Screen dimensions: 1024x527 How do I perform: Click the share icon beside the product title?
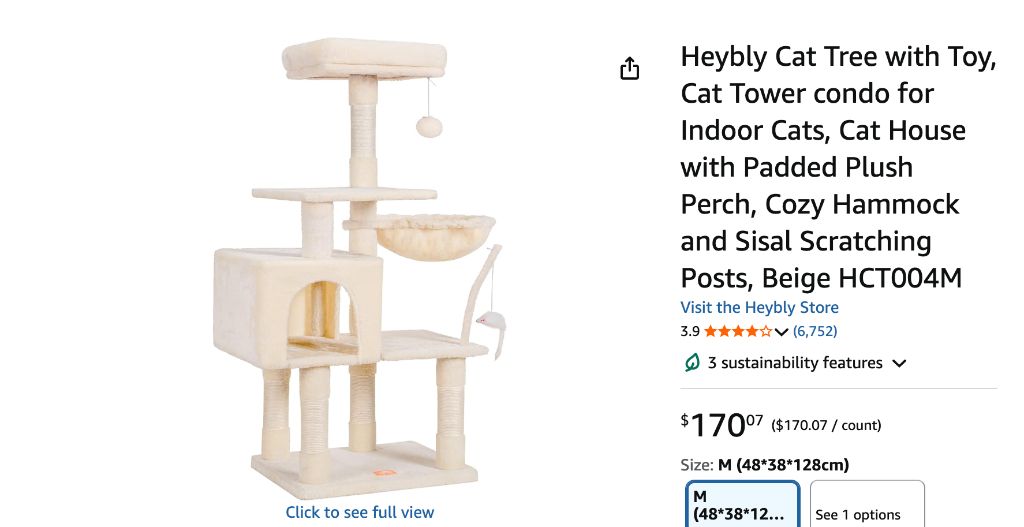pos(629,69)
